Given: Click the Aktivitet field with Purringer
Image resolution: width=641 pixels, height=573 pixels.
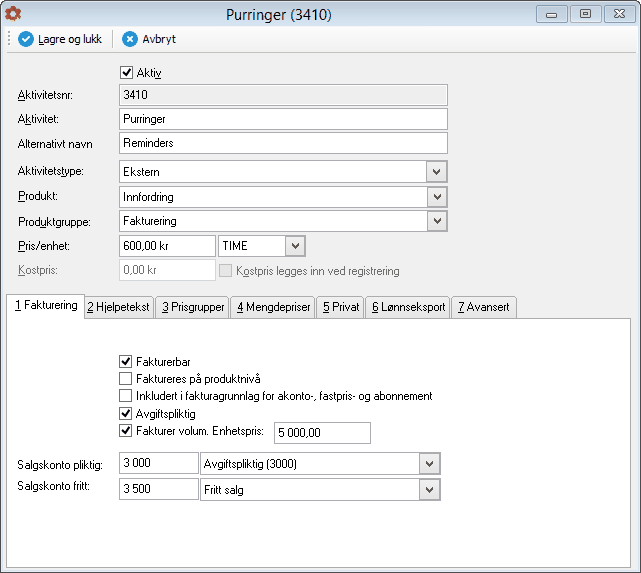Looking at the screenshot, I should [283, 119].
